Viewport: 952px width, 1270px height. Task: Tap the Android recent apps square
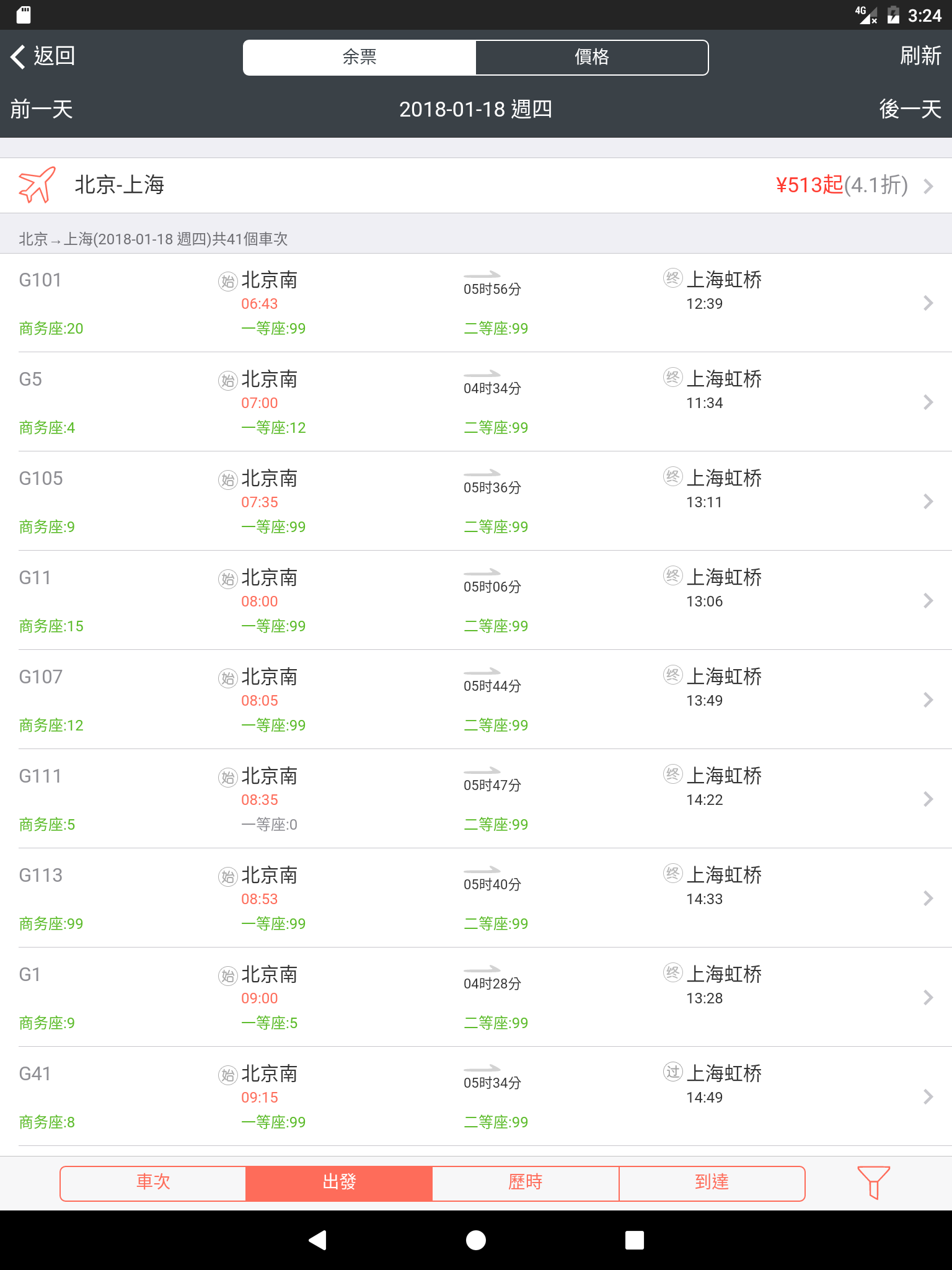click(x=635, y=1240)
